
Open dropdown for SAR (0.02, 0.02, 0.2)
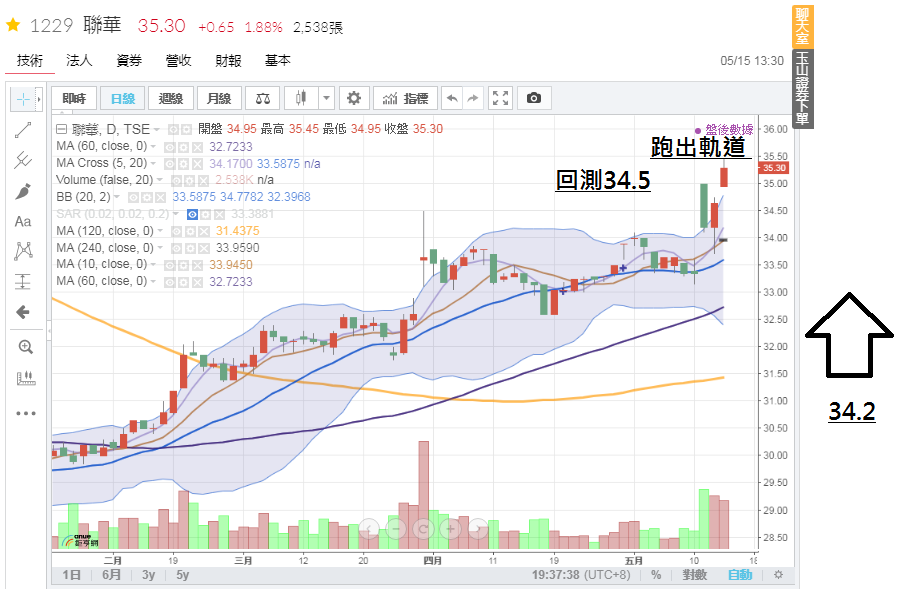point(176,214)
